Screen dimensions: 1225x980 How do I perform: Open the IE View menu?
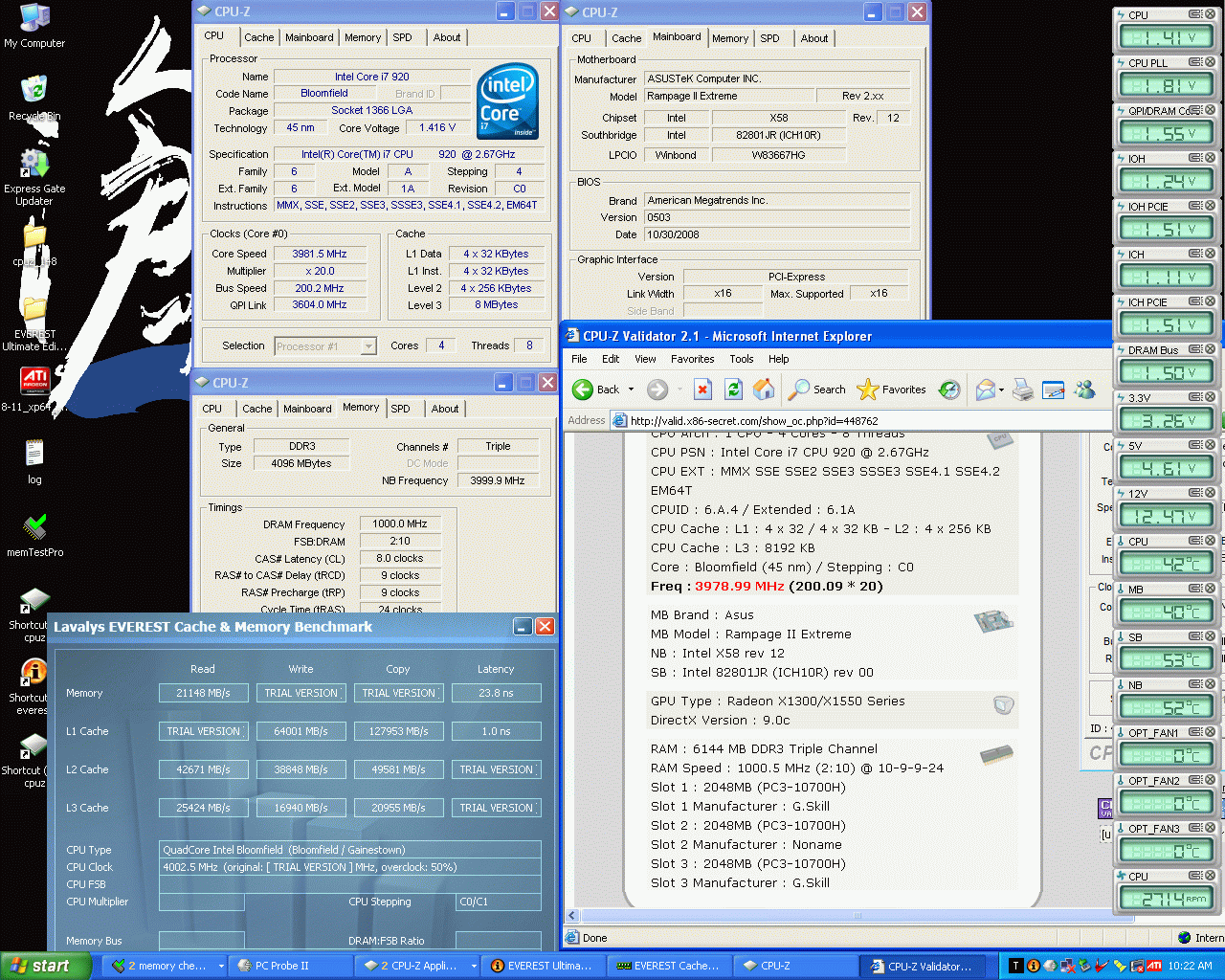pyautogui.click(x=645, y=359)
